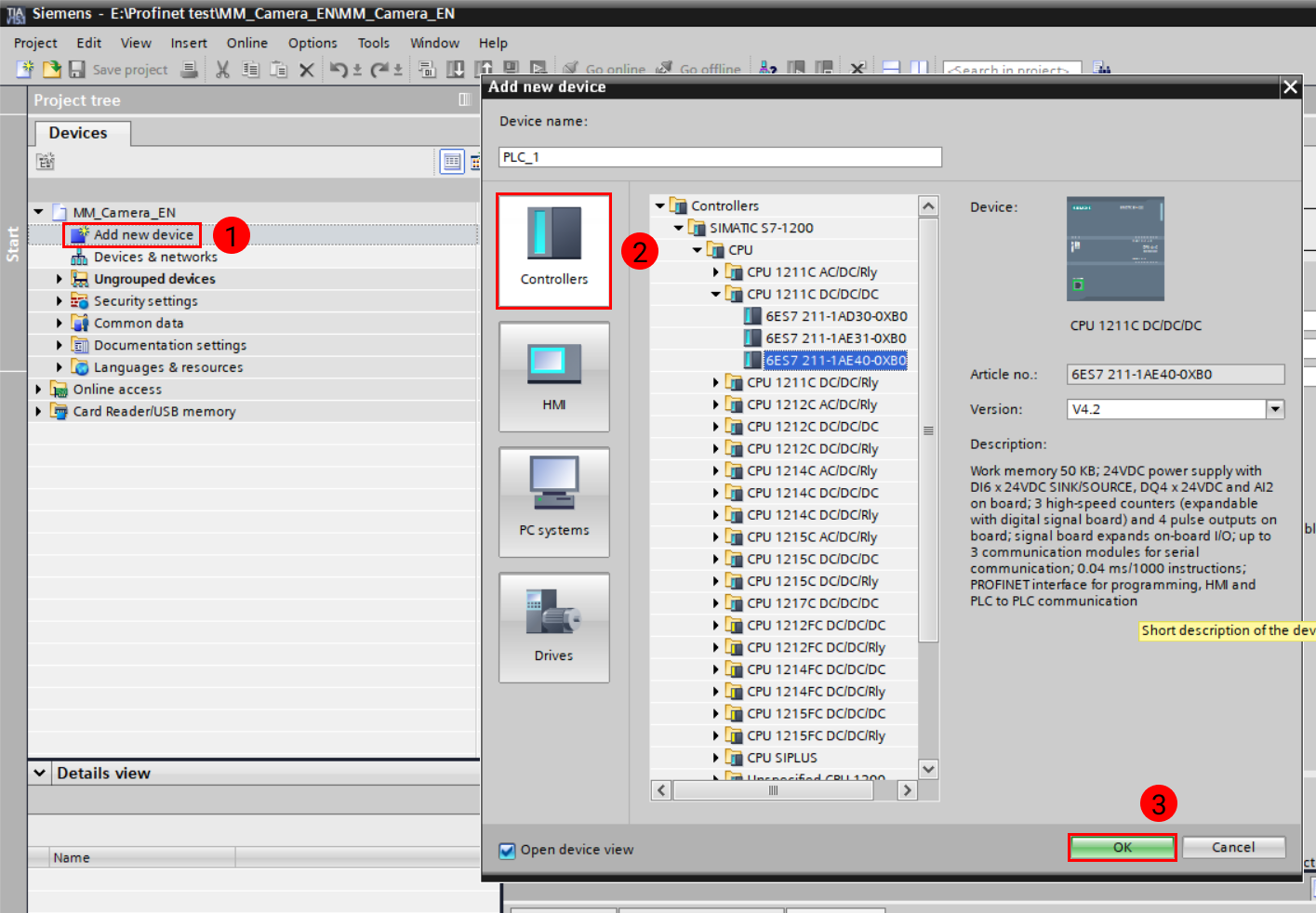Click the Compile toolbar icon
Image resolution: width=1316 pixels, height=913 pixels.
pyautogui.click(x=427, y=69)
